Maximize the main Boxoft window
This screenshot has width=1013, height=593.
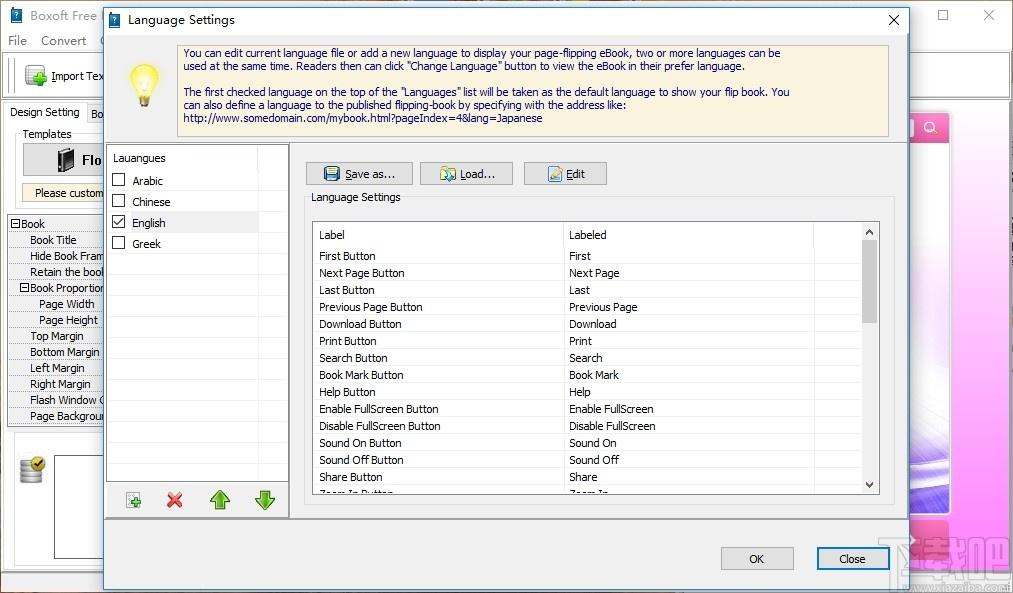(943, 15)
